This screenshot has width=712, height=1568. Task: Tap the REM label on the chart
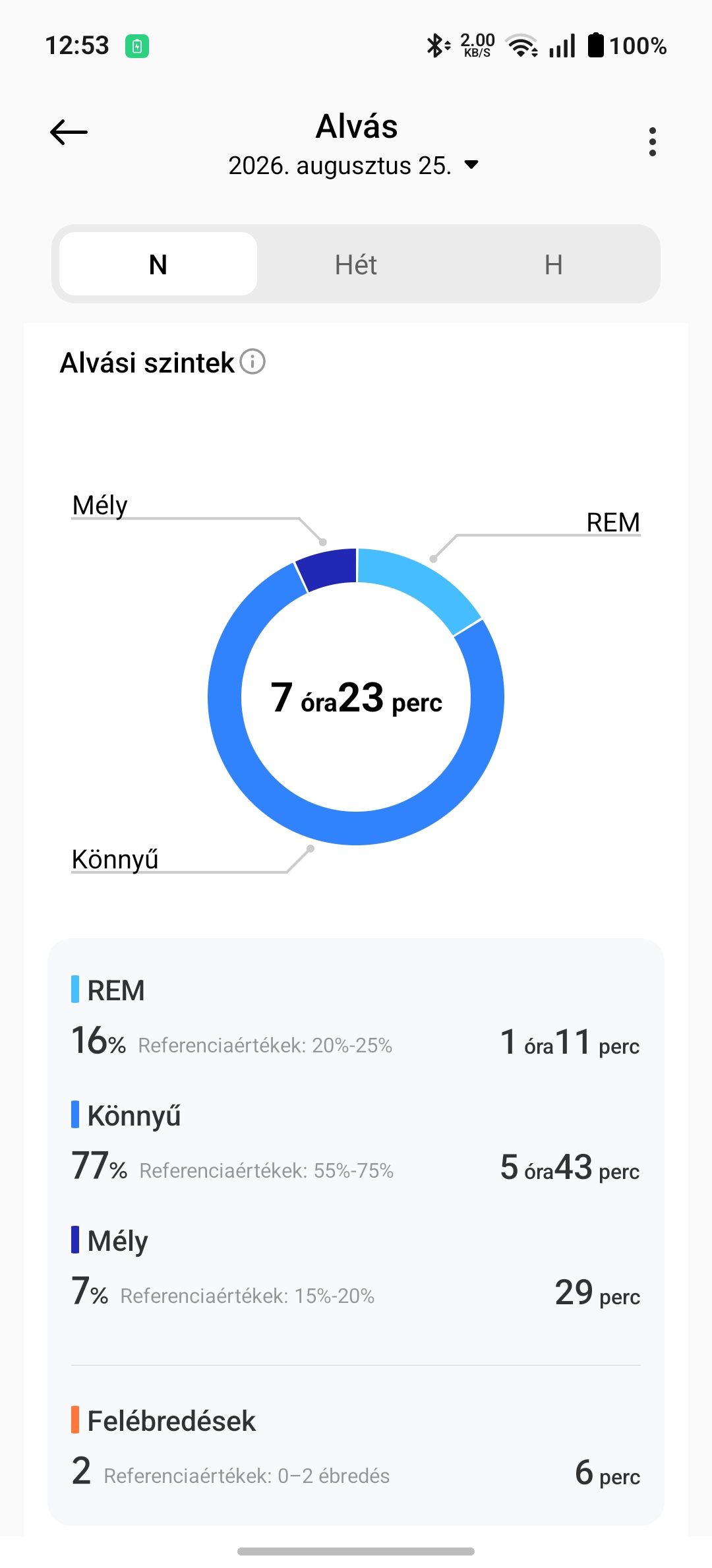click(x=613, y=522)
